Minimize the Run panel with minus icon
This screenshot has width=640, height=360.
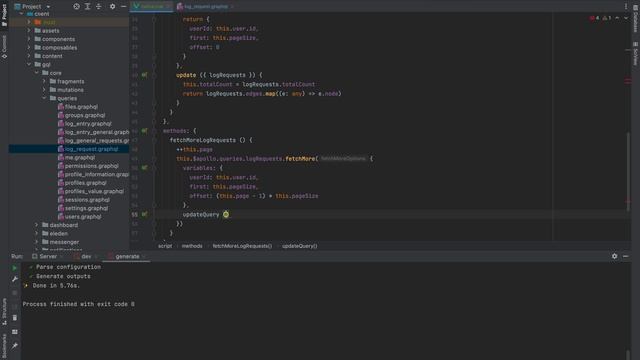click(x=625, y=256)
